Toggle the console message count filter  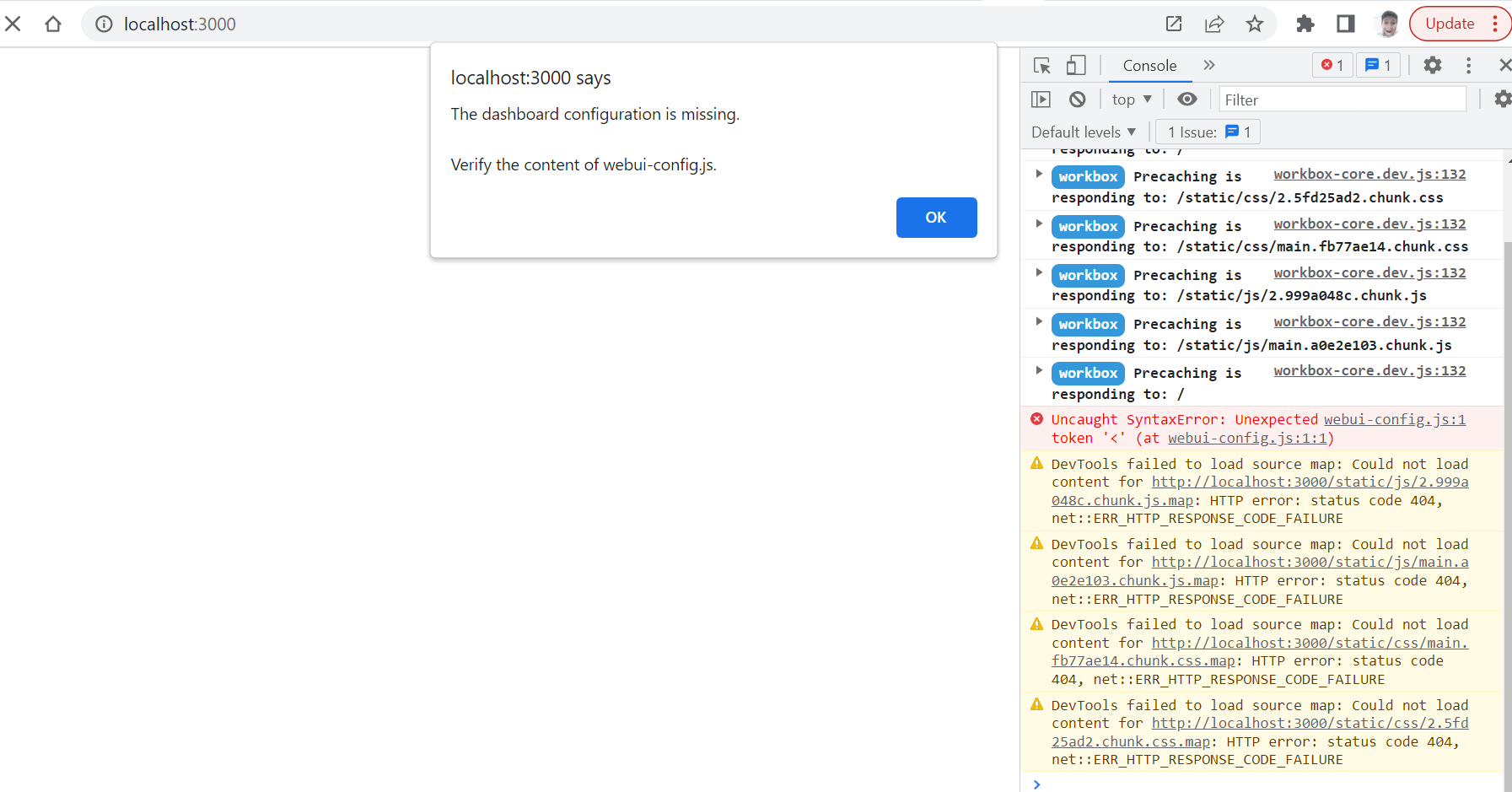point(1378,65)
